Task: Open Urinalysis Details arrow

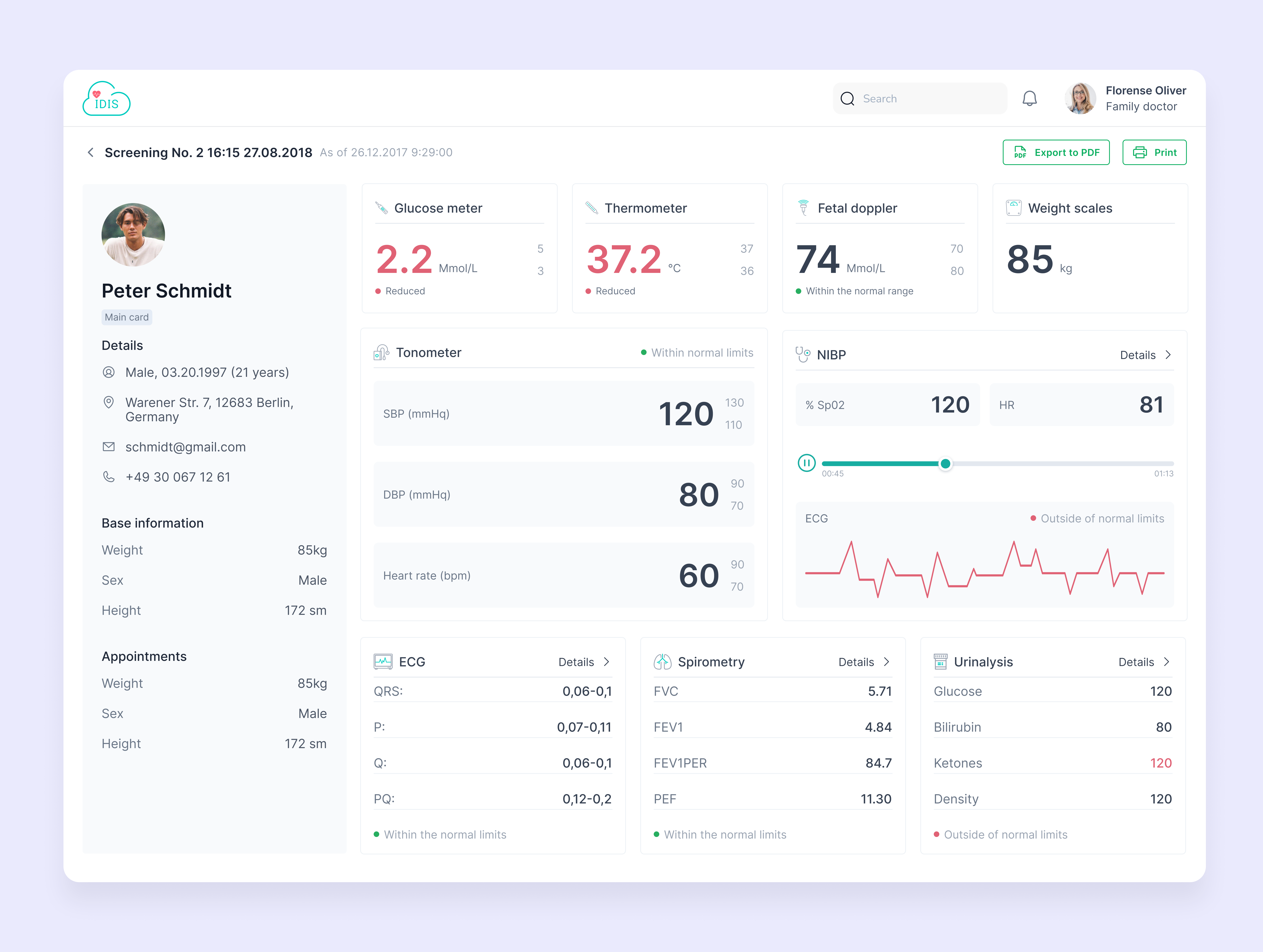Action: click(1166, 662)
